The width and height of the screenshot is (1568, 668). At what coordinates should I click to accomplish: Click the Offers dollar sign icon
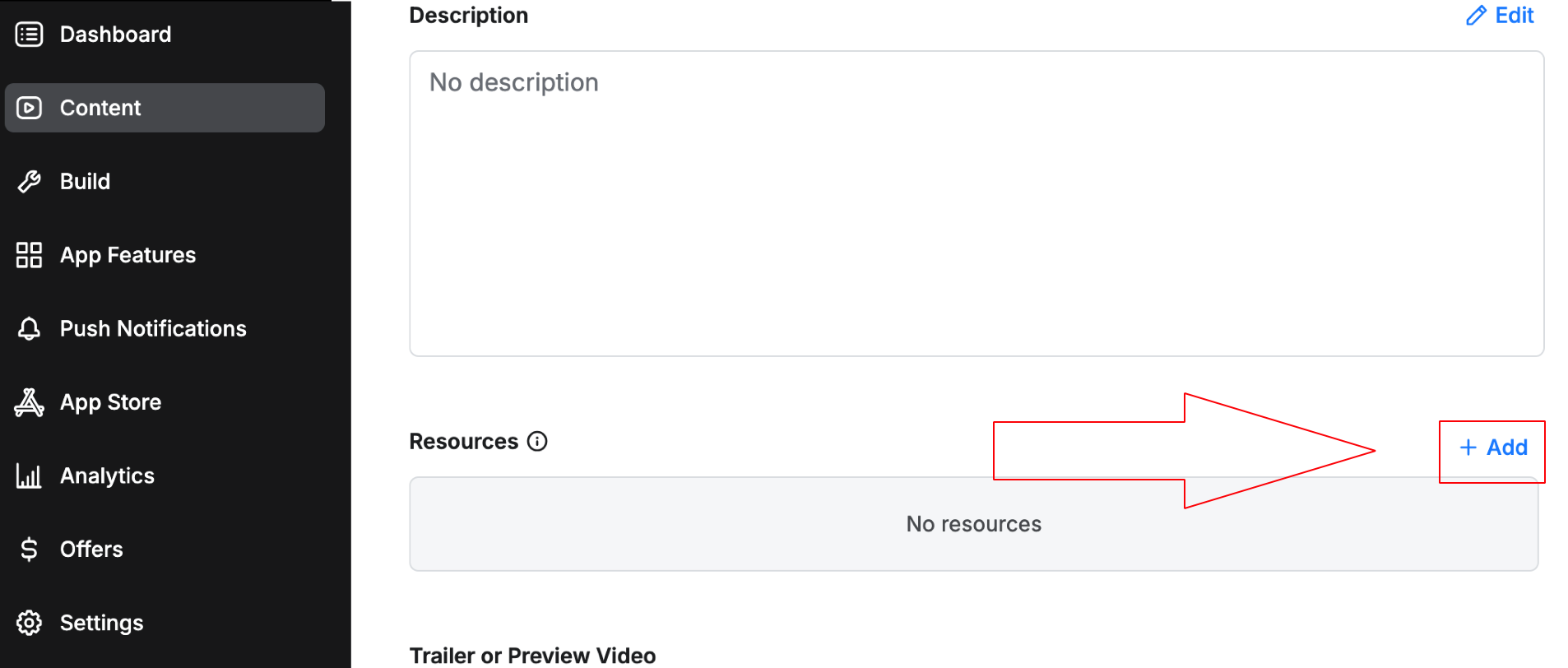point(30,550)
